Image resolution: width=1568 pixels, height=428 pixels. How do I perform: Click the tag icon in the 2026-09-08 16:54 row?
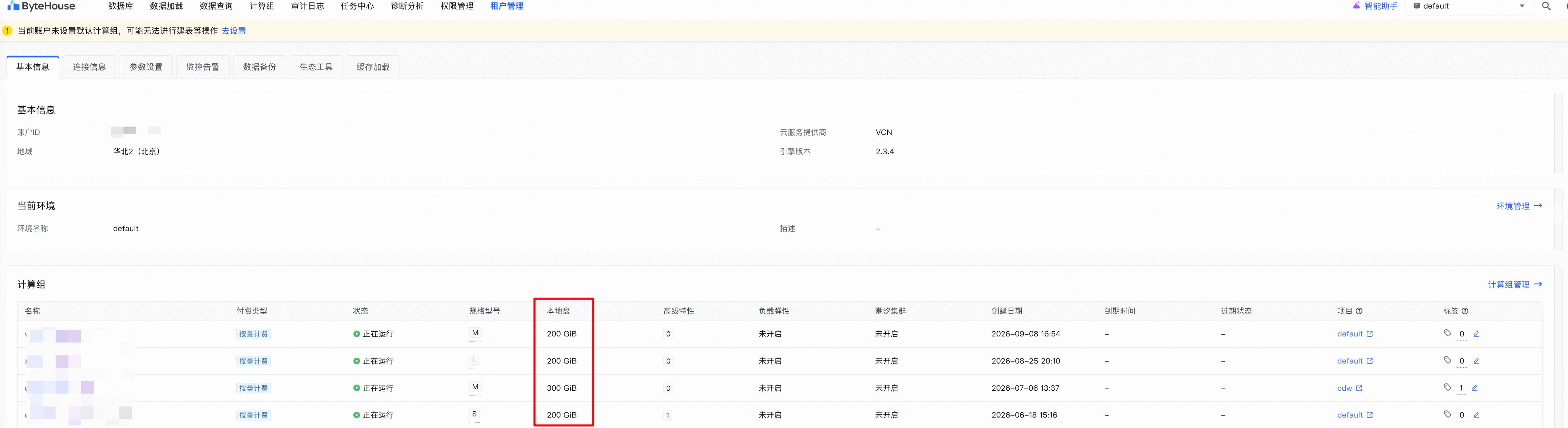1447,333
